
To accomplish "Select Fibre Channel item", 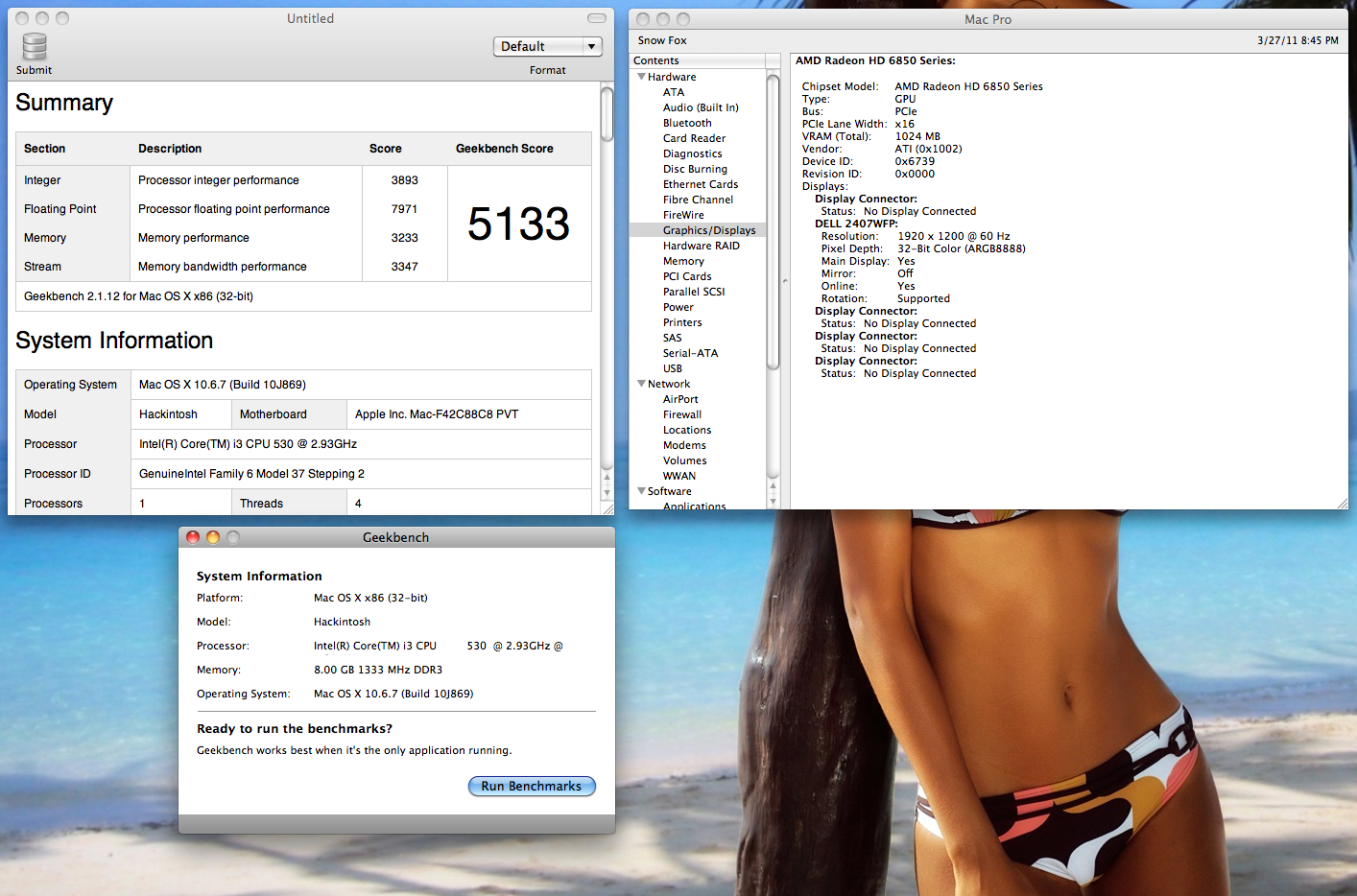I will click(x=698, y=200).
